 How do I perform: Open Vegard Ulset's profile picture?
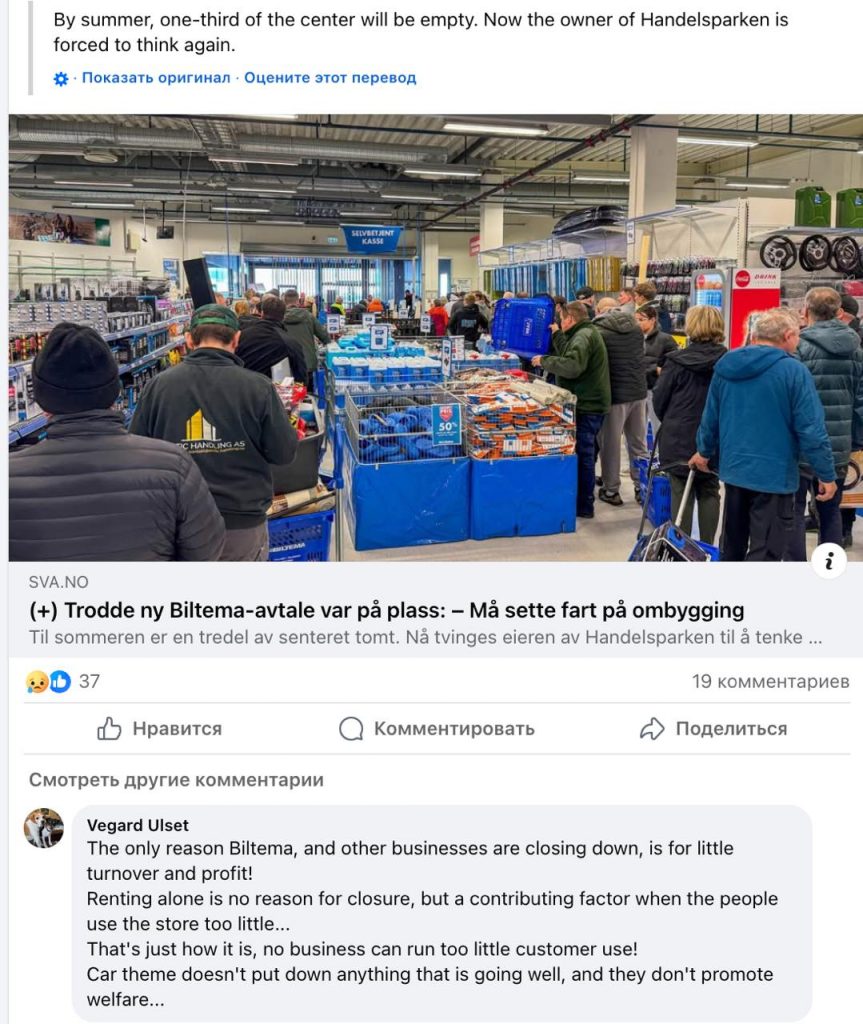tap(44, 828)
